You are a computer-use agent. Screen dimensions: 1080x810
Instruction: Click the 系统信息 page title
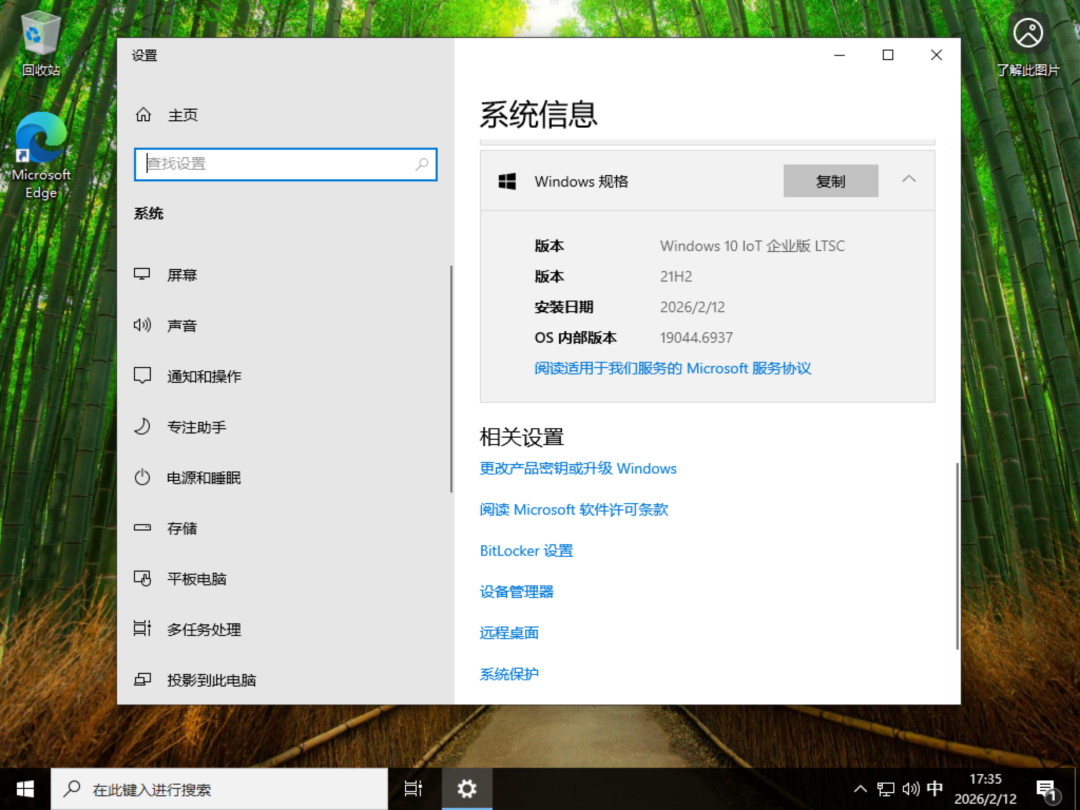[538, 114]
